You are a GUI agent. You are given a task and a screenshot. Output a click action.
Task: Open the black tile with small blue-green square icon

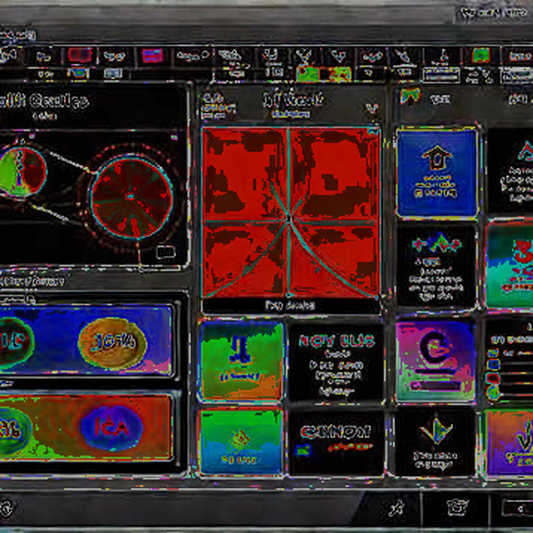click(336, 442)
